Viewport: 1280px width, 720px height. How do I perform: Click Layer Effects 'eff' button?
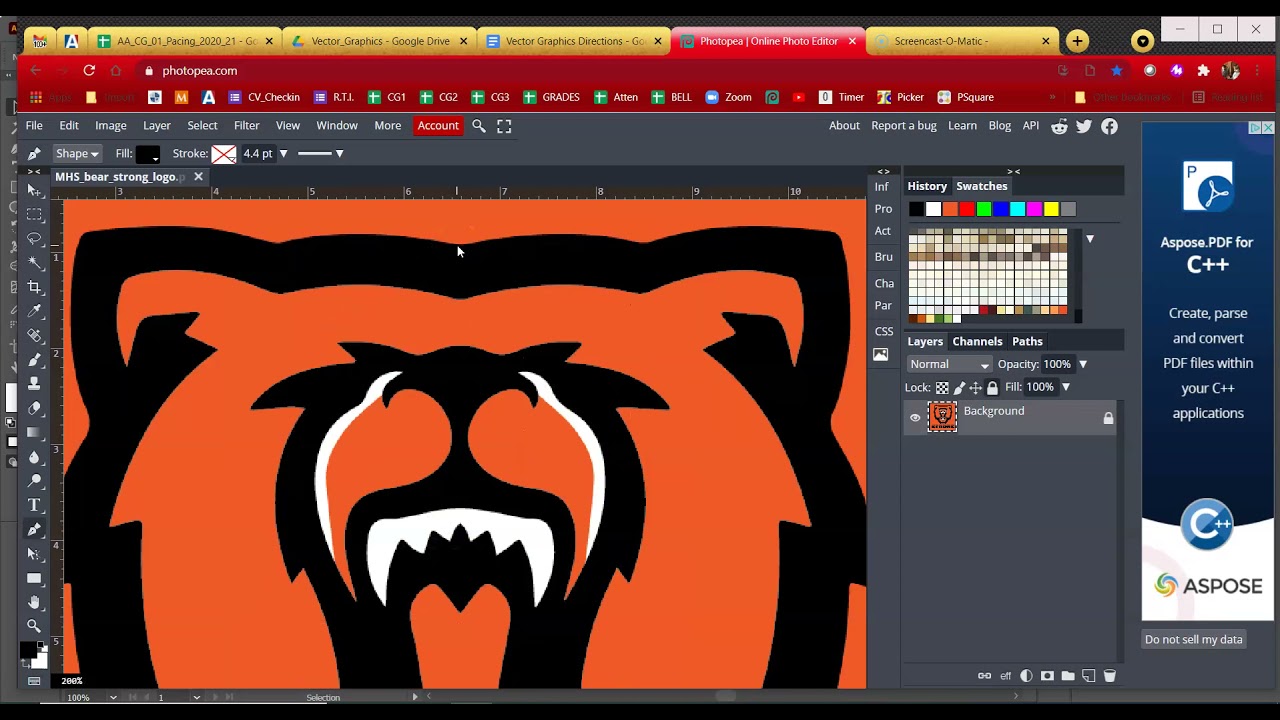click(1005, 676)
